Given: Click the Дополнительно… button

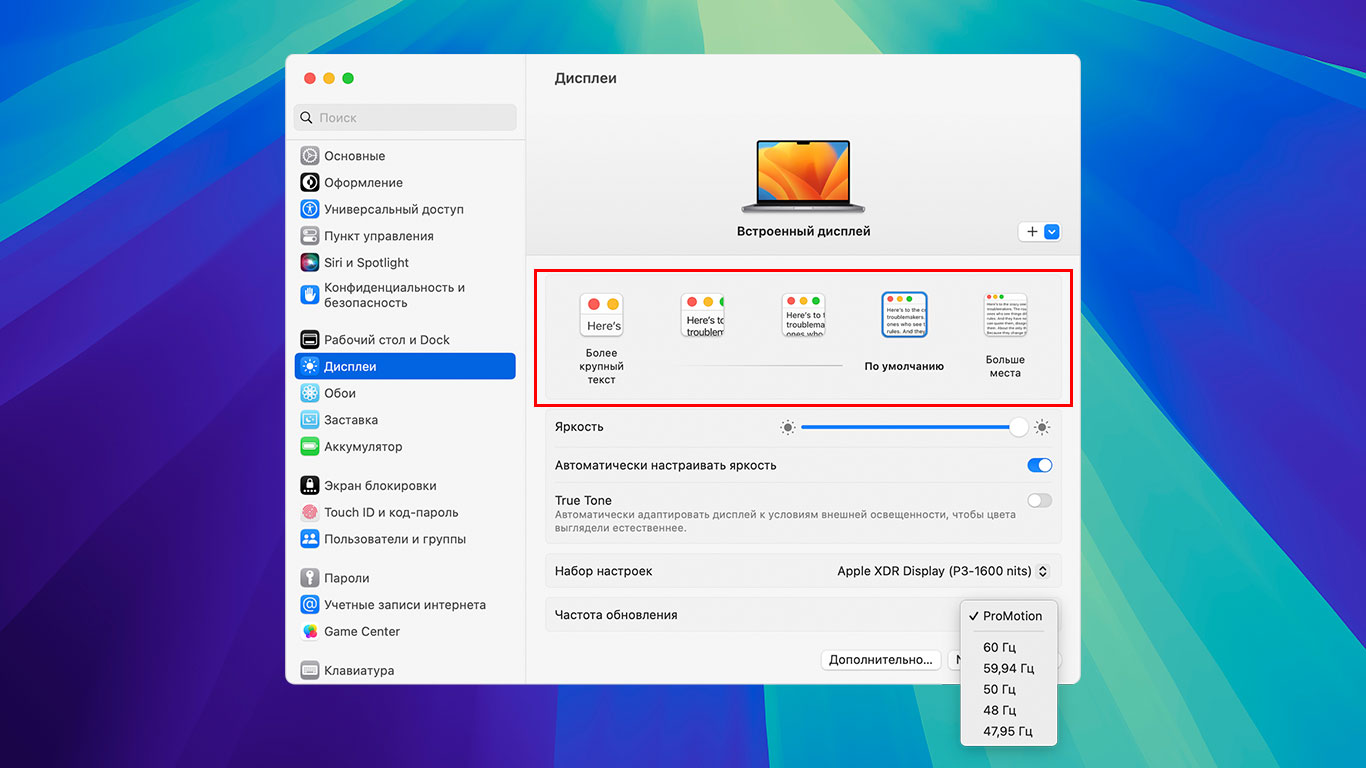Looking at the screenshot, I should 880,660.
